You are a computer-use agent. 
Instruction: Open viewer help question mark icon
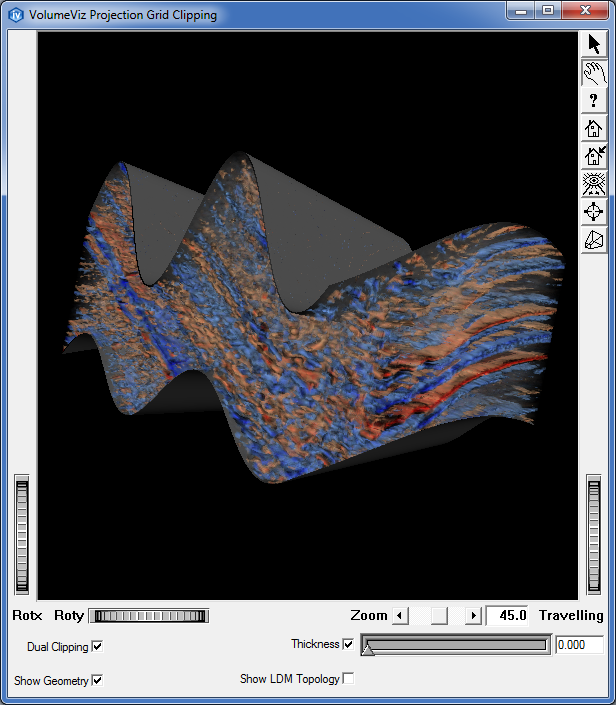(594, 100)
